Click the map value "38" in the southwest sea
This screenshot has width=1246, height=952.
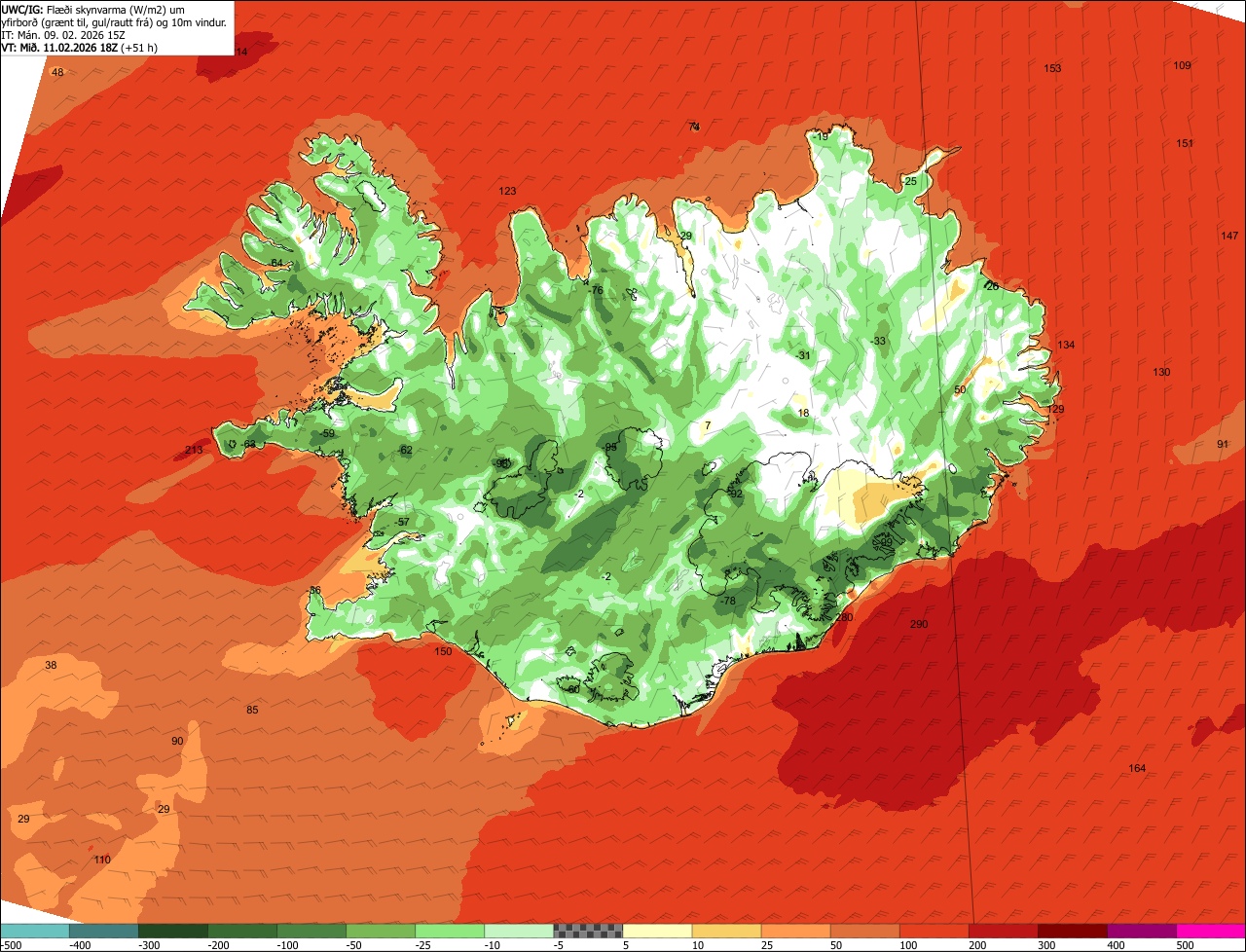[x=51, y=665]
